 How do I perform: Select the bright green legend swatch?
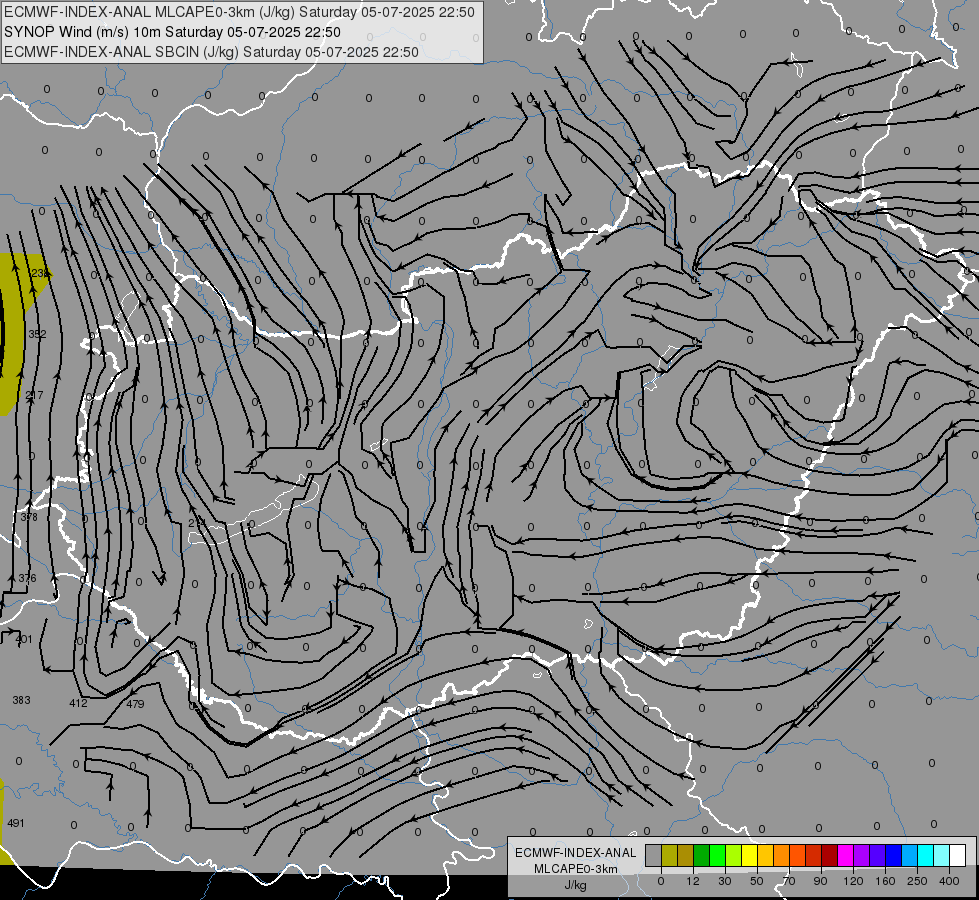coord(717,856)
